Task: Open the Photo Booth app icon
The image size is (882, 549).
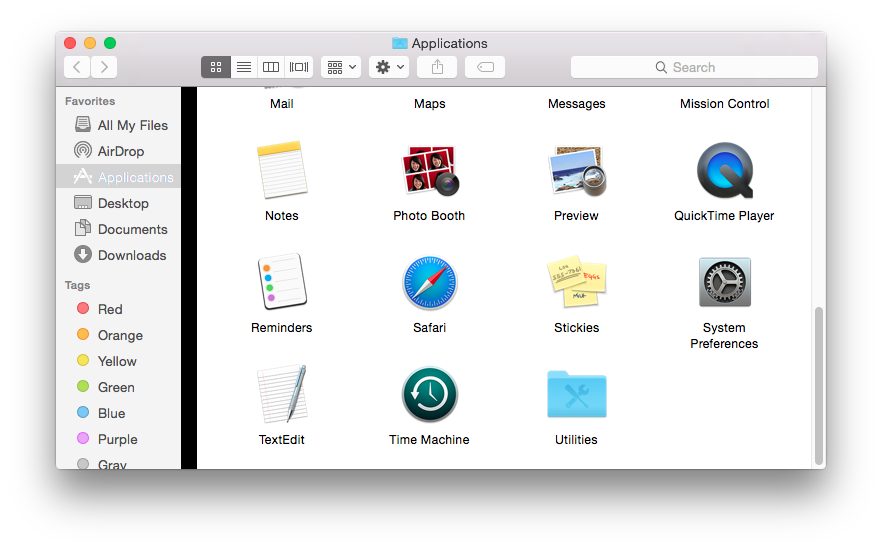Action: 430,170
